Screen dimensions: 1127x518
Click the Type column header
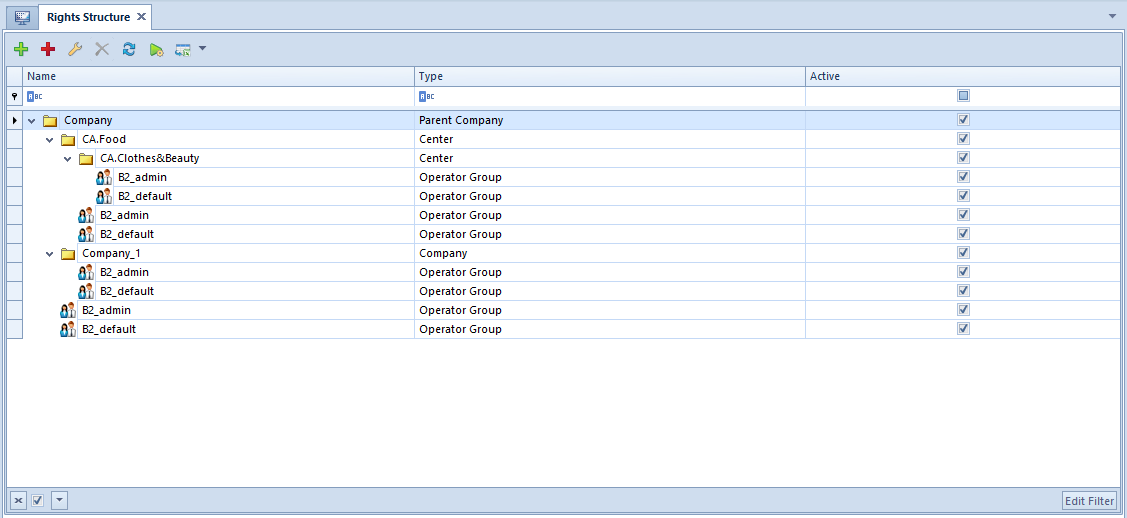pos(610,76)
